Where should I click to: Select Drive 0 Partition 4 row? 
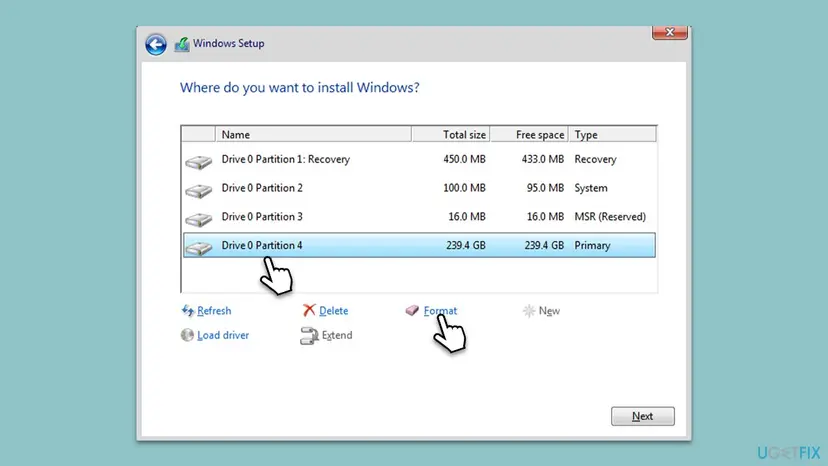419,245
